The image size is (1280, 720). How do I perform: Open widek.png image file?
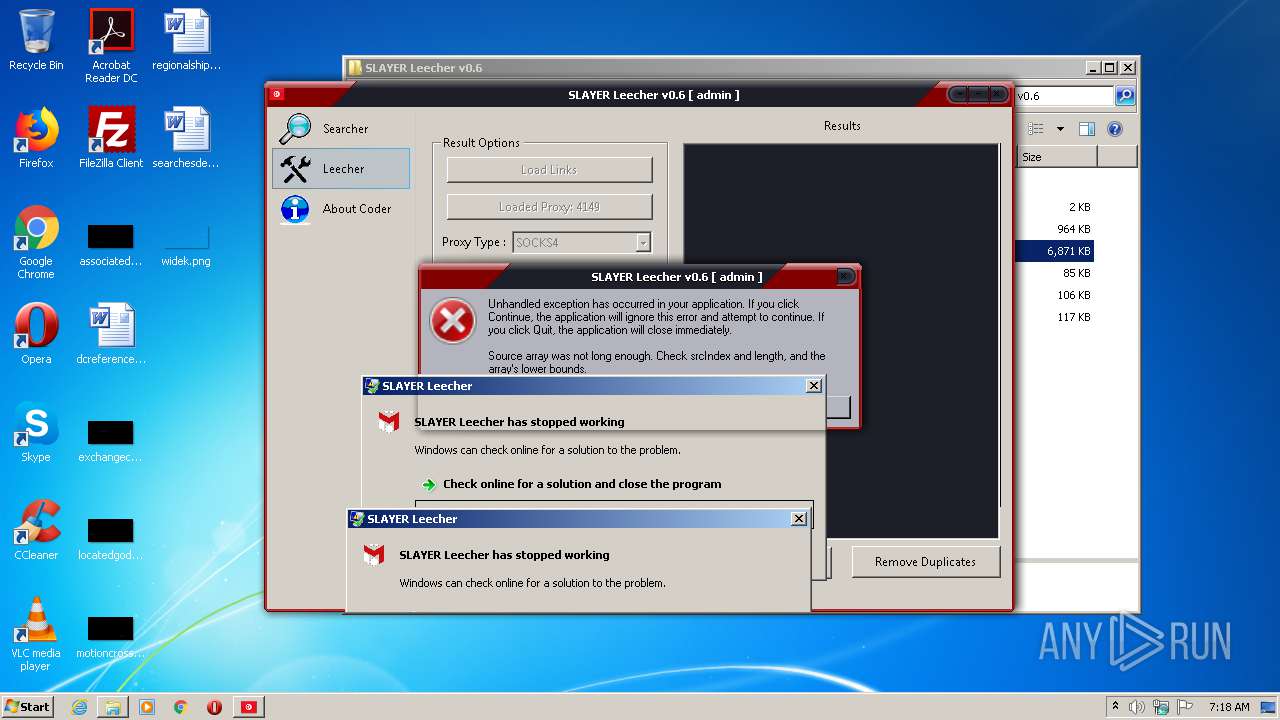(186, 246)
